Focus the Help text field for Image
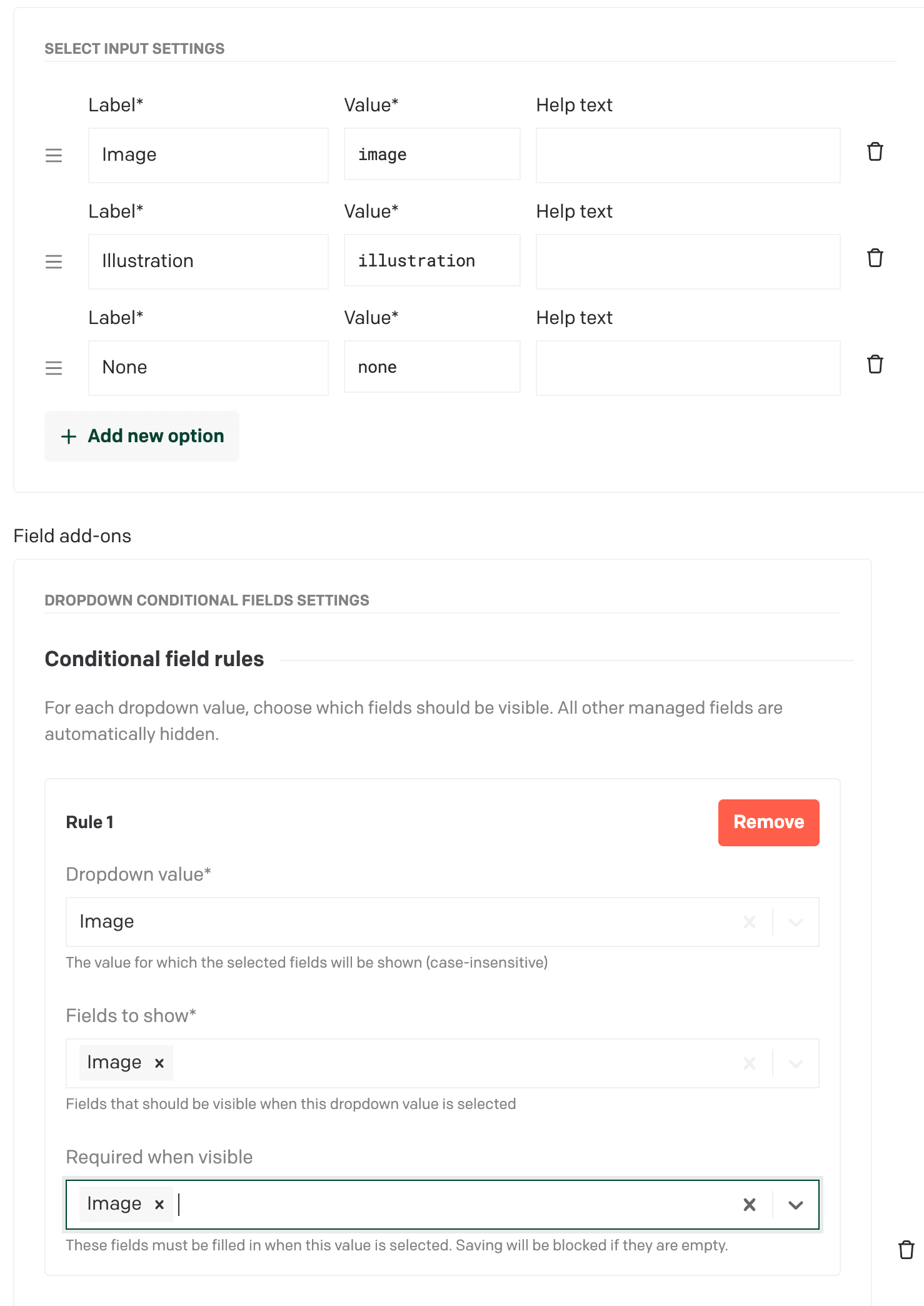This screenshot has height=1306, width=924. click(x=688, y=155)
